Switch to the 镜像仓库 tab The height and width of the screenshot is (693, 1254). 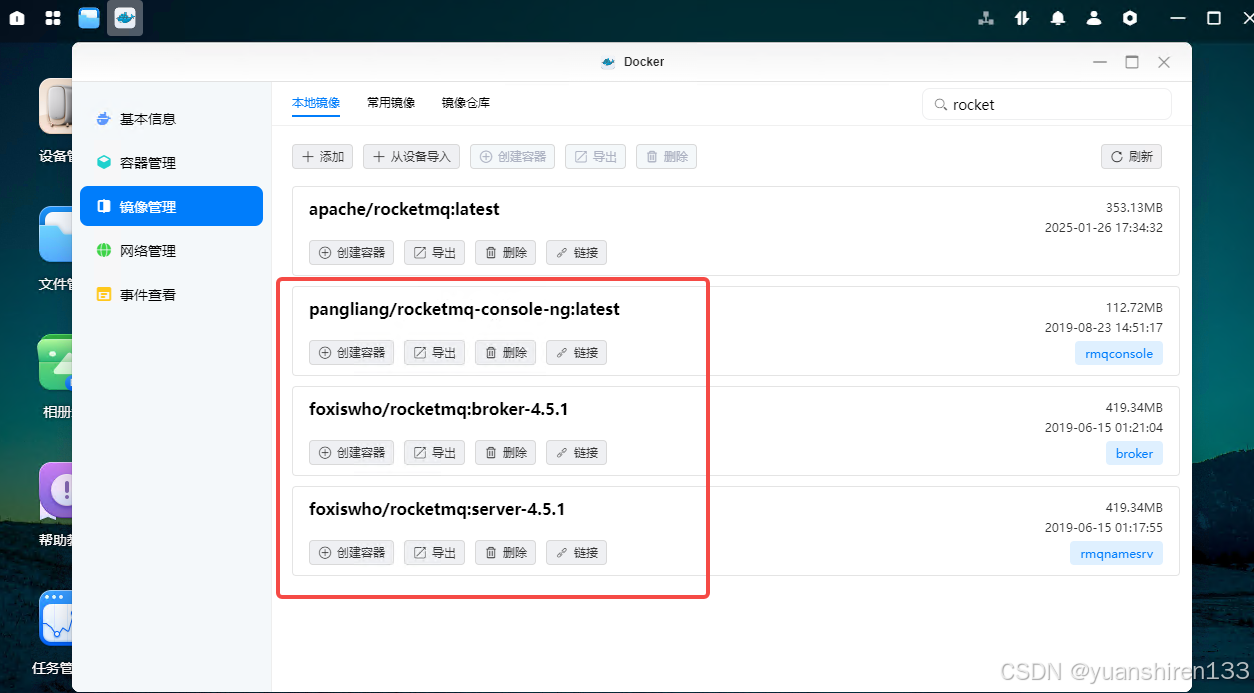(464, 102)
